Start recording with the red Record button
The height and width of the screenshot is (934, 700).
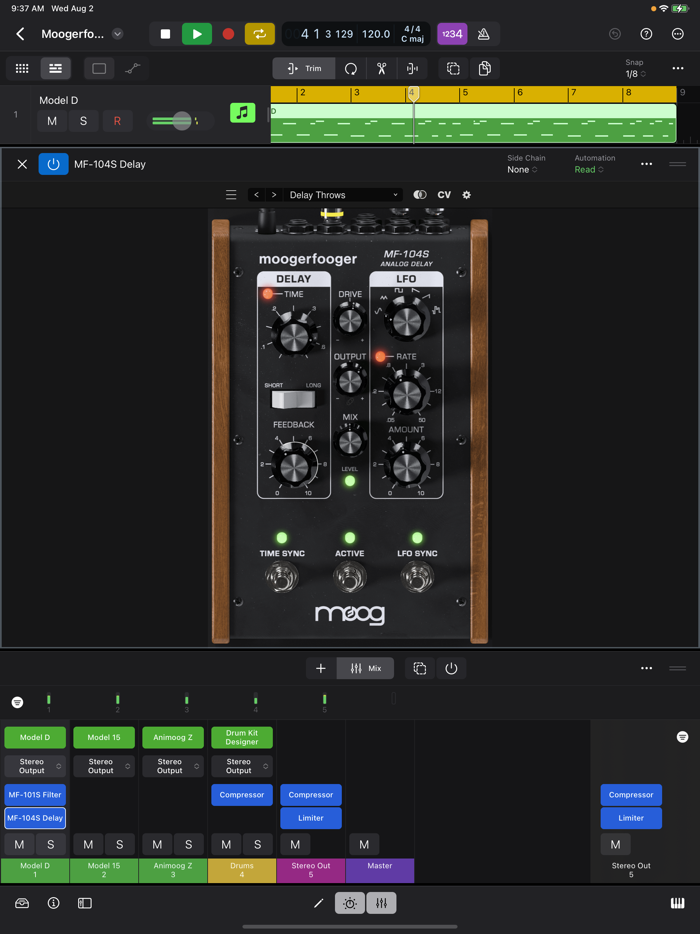(x=228, y=34)
